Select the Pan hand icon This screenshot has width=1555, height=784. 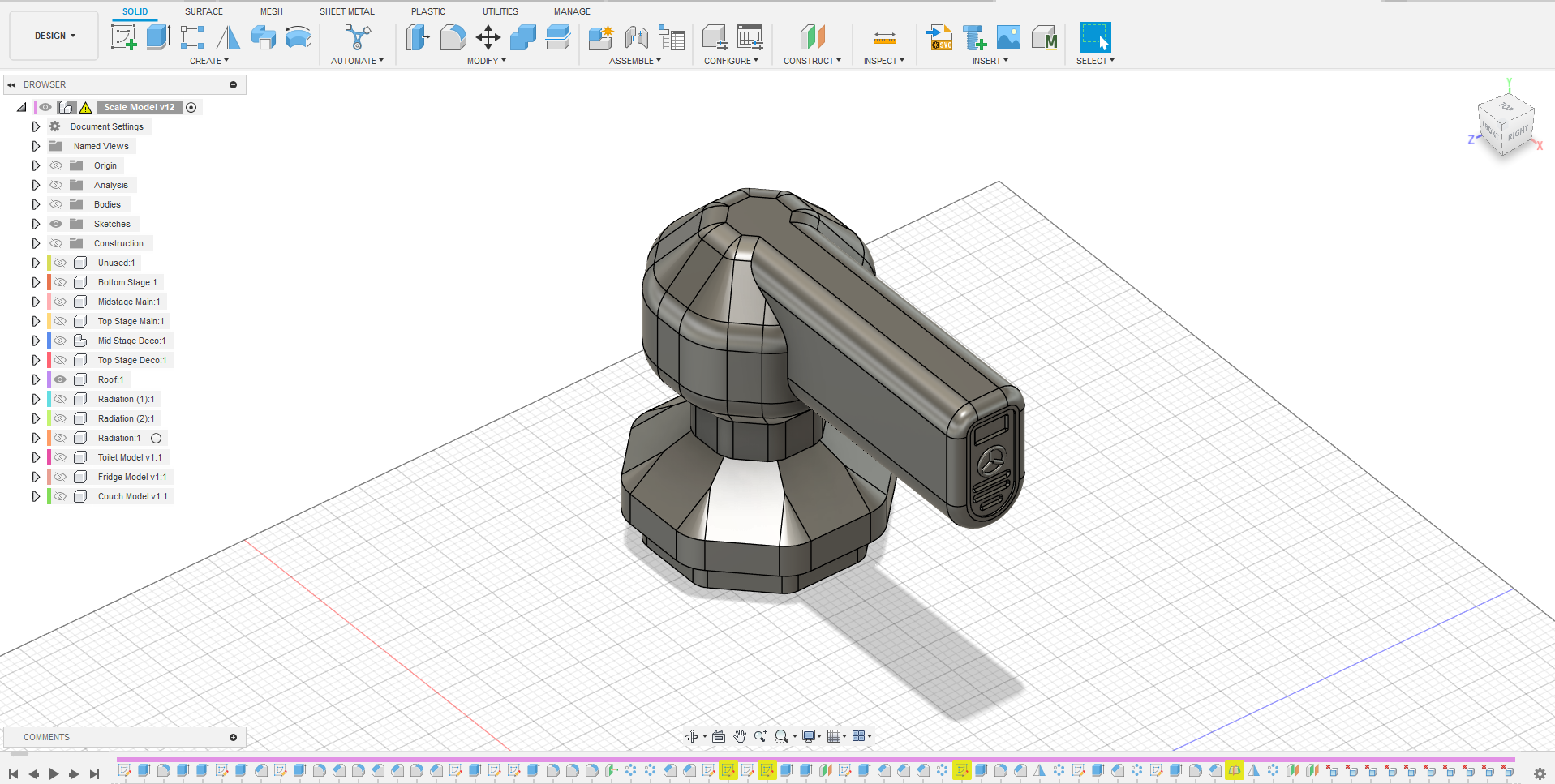coord(740,736)
